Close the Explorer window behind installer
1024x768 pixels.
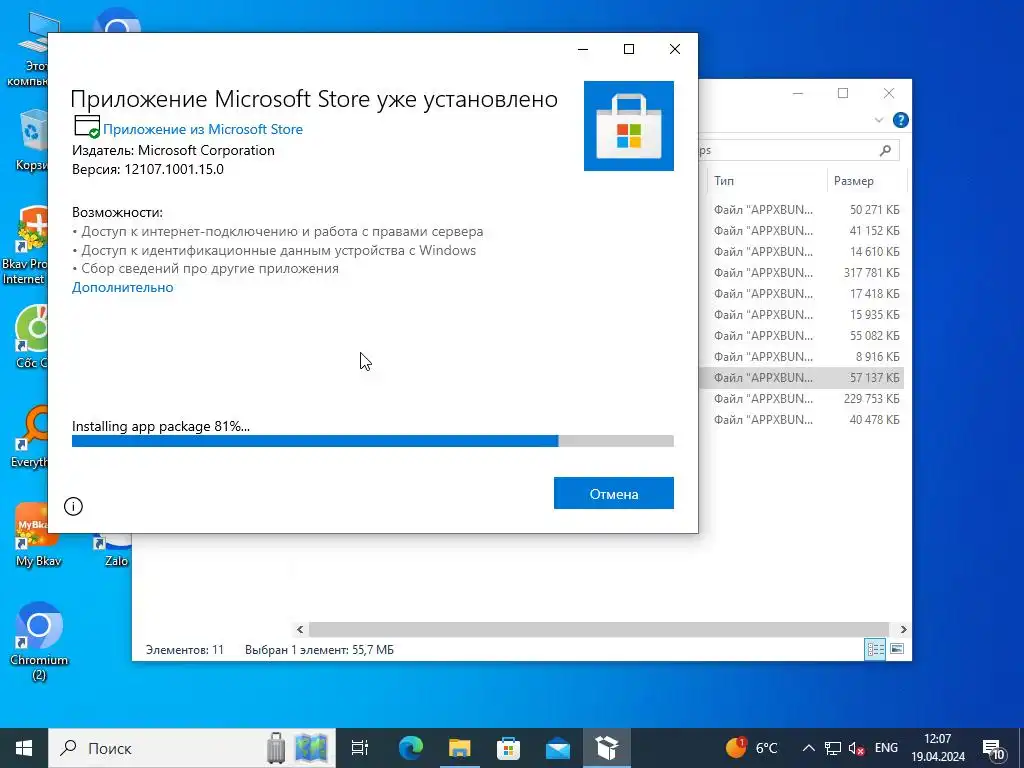click(x=889, y=93)
